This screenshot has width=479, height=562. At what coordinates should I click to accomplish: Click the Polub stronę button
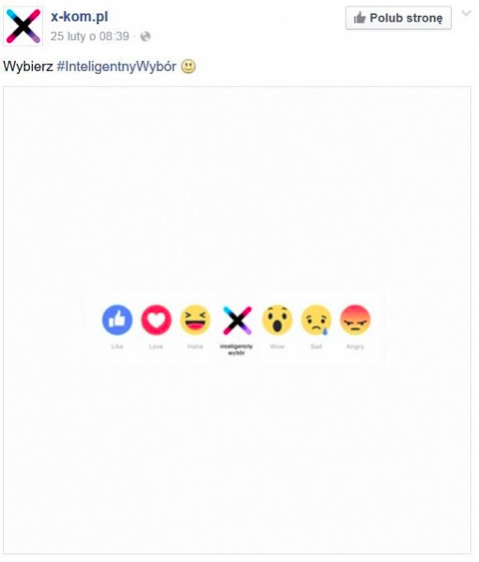click(398, 18)
